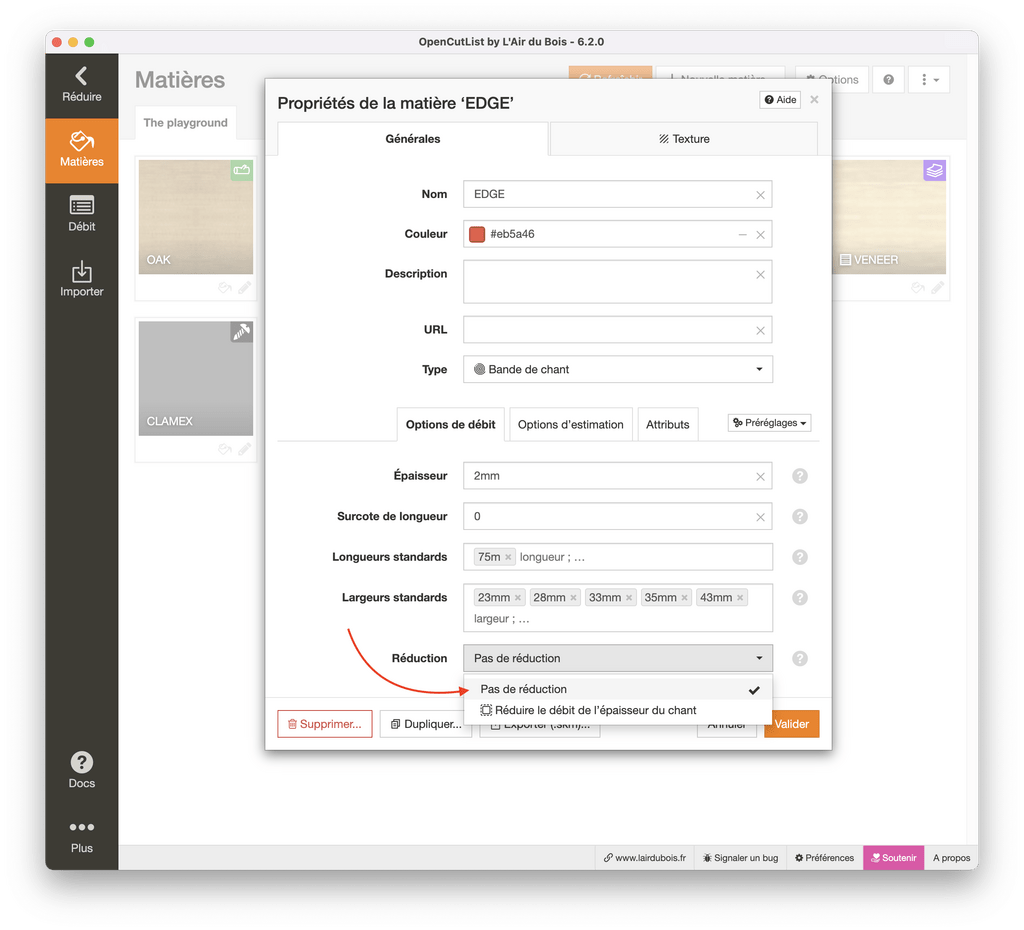
Task: Show help for Largeurs standards
Action: pyautogui.click(x=800, y=598)
